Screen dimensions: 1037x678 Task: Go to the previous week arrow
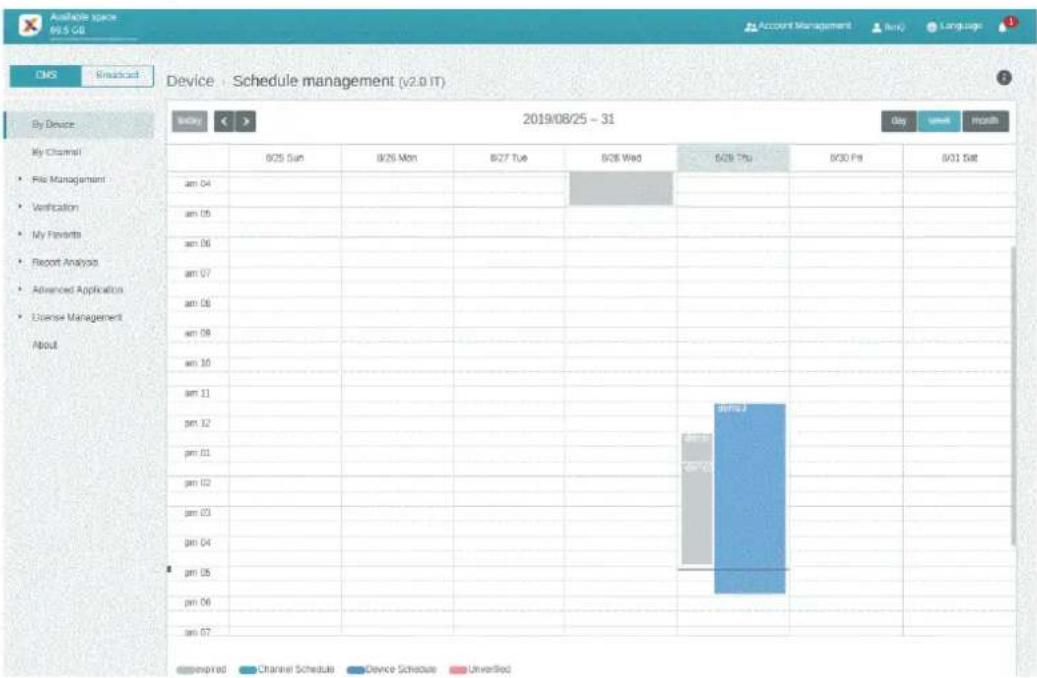(224, 121)
